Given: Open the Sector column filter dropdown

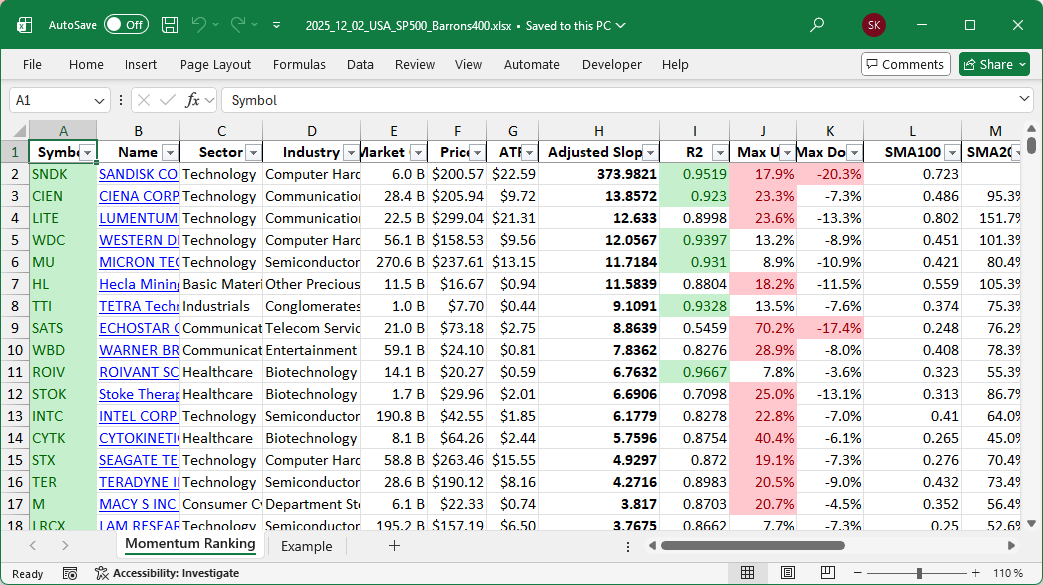Looking at the screenshot, I should click(253, 153).
